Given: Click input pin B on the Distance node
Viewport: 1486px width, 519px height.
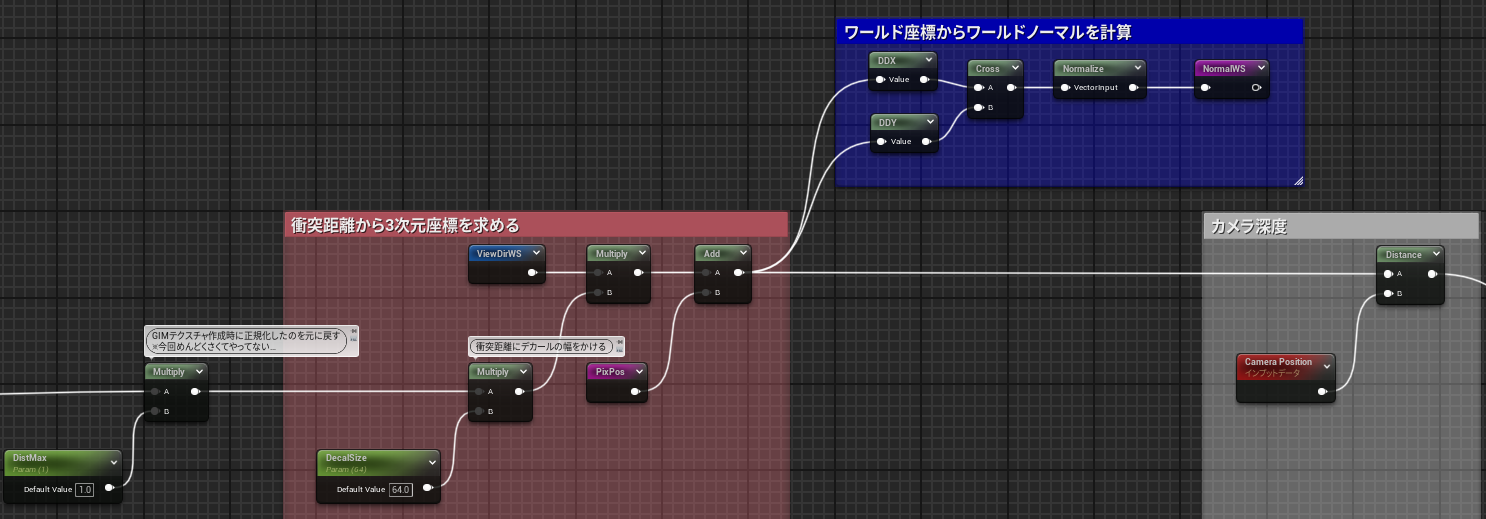Looking at the screenshot, I should point(1388,293).
